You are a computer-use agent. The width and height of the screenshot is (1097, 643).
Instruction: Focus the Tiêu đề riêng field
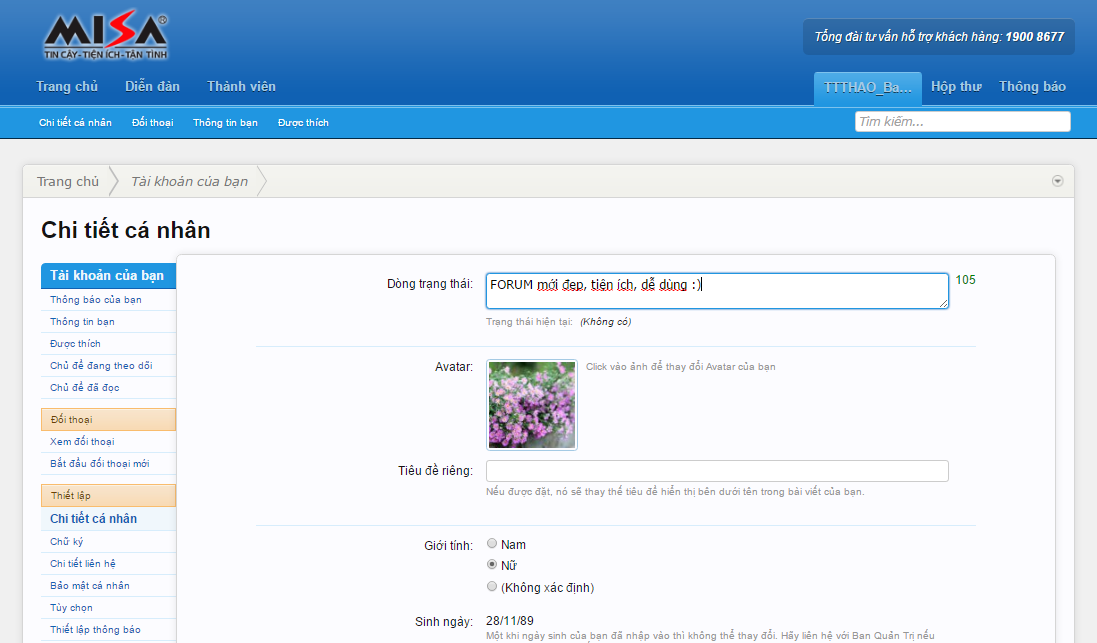click(x=716, y=471)
